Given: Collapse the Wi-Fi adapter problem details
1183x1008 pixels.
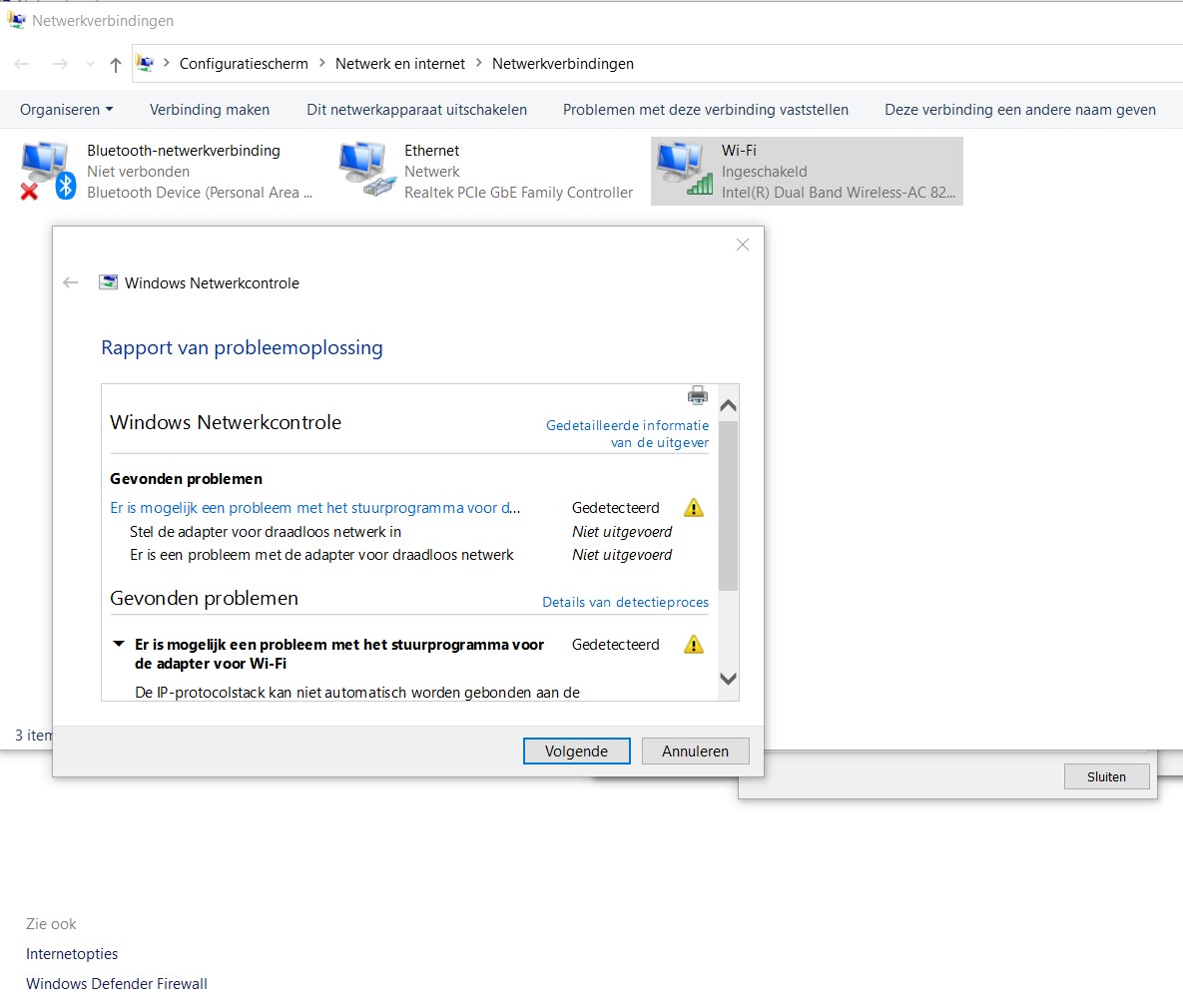Looking at the screenshot, I should (x=119, y=644).
